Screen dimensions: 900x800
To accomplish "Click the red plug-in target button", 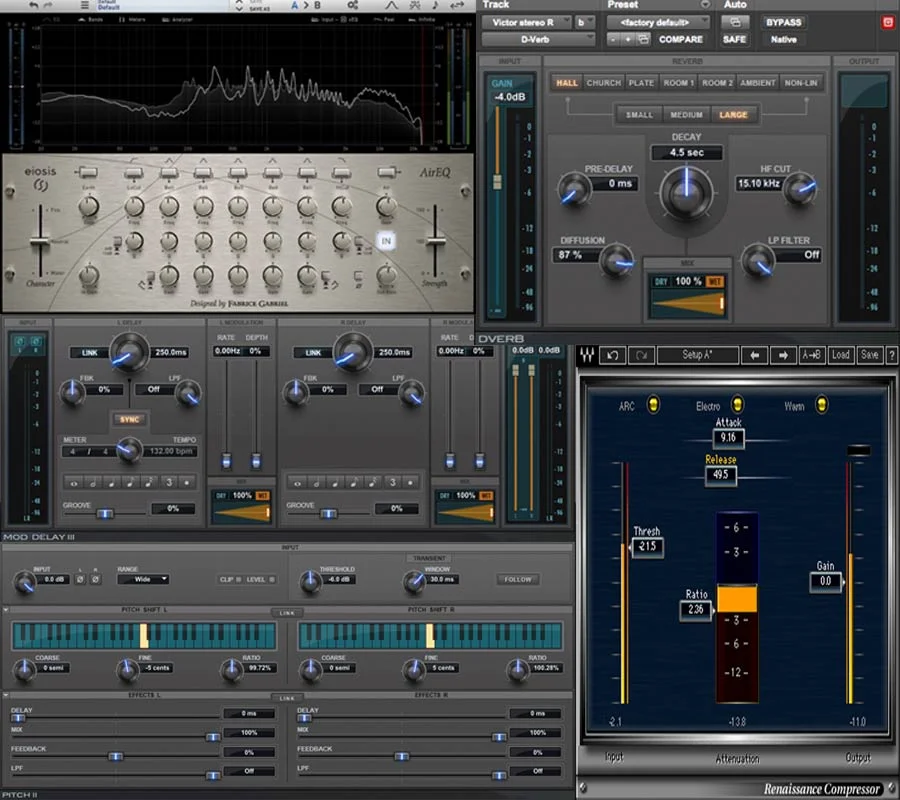I will [886, 22].
